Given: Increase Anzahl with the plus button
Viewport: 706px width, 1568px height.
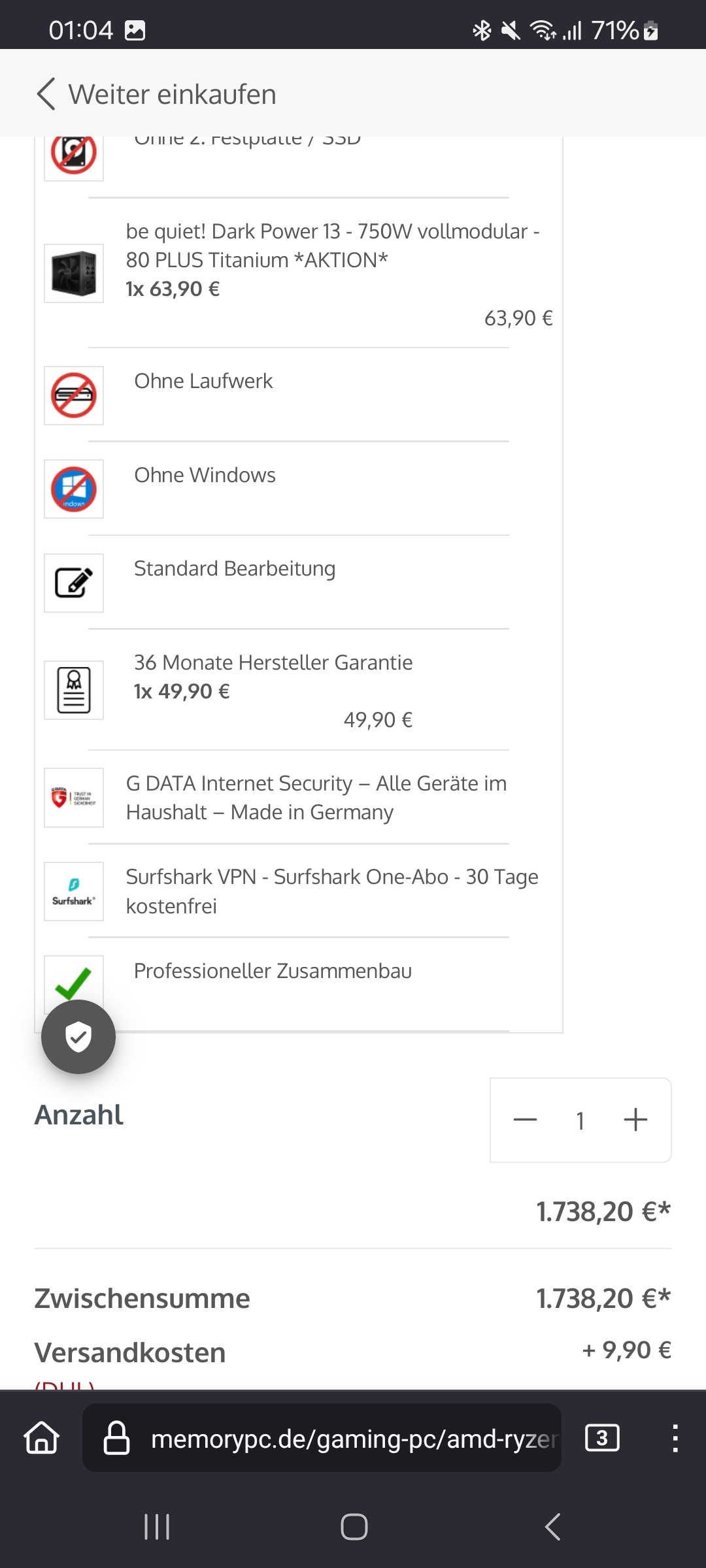Looking at the screenshot, I should (x=635, y=1120).
